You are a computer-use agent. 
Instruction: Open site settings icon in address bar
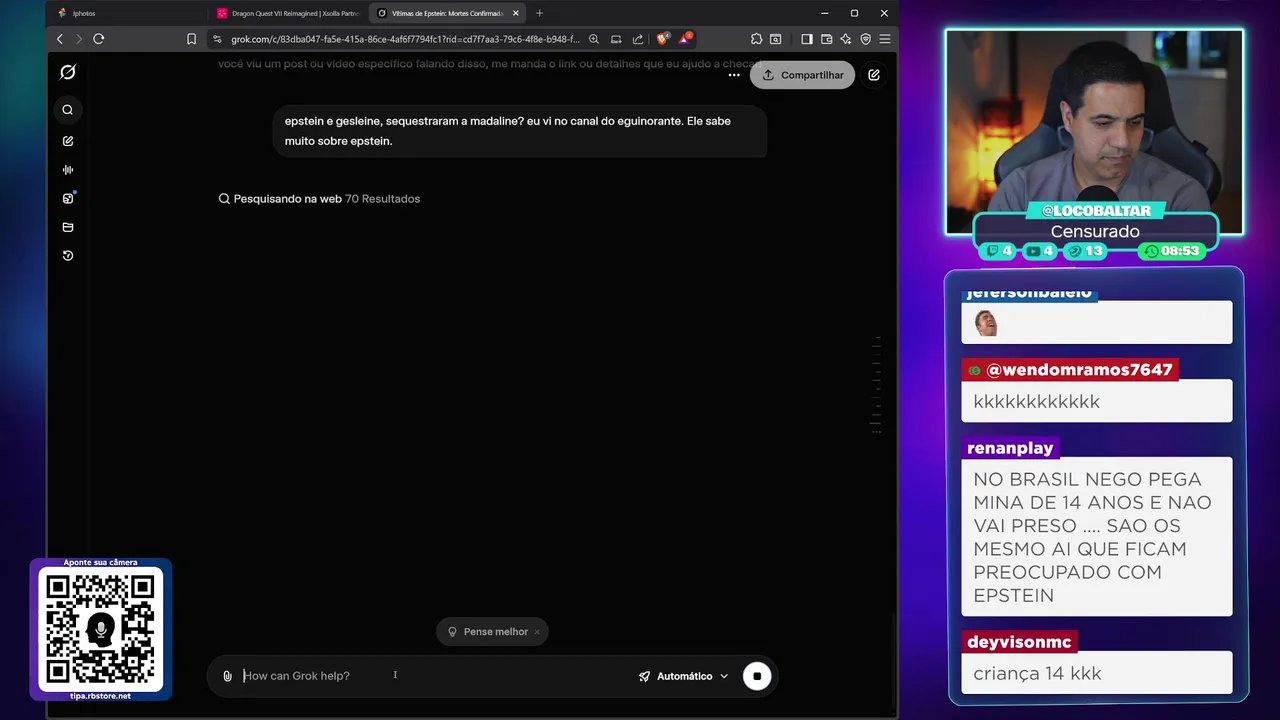tap(217, 39)
